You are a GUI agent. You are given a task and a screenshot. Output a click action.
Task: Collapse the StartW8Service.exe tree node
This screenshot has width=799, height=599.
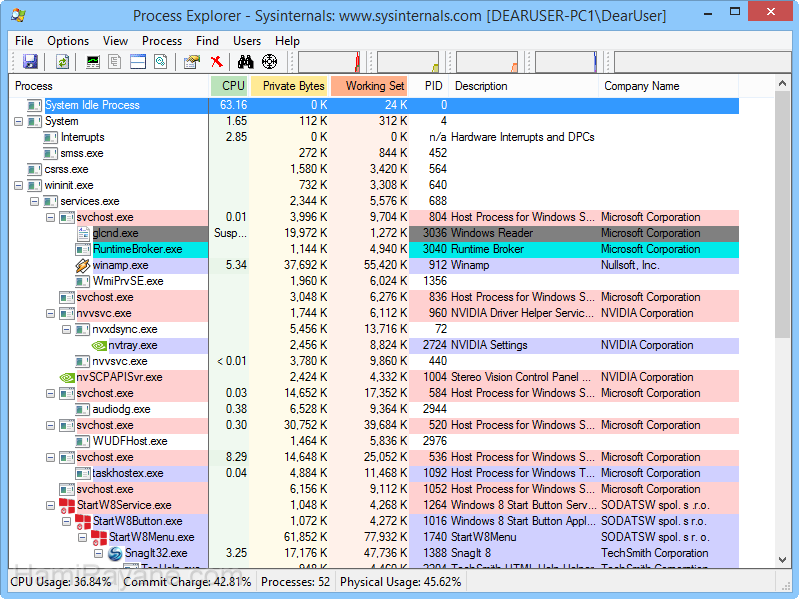pyautogui.click(x=50, y=505)
